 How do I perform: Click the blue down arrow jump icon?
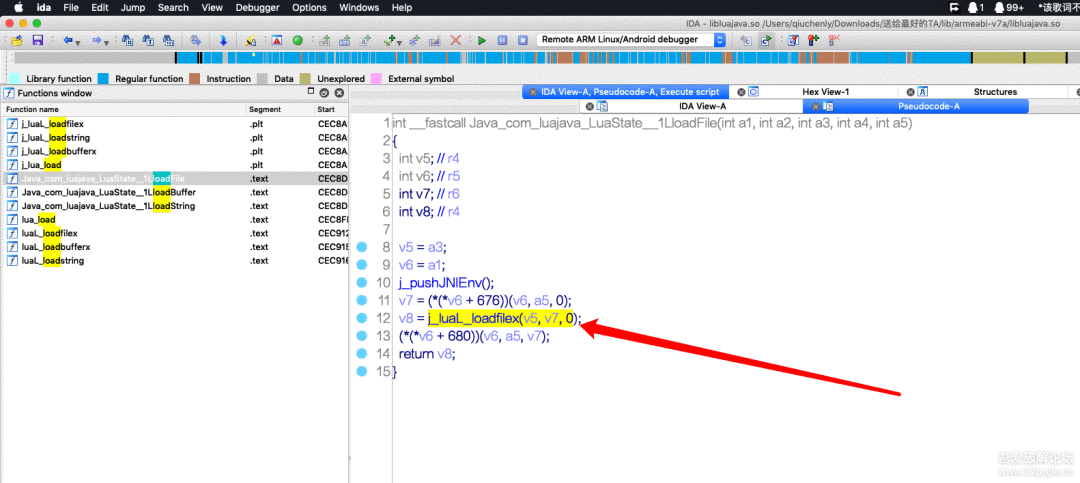pyautogui.click(x=223, y=40)
